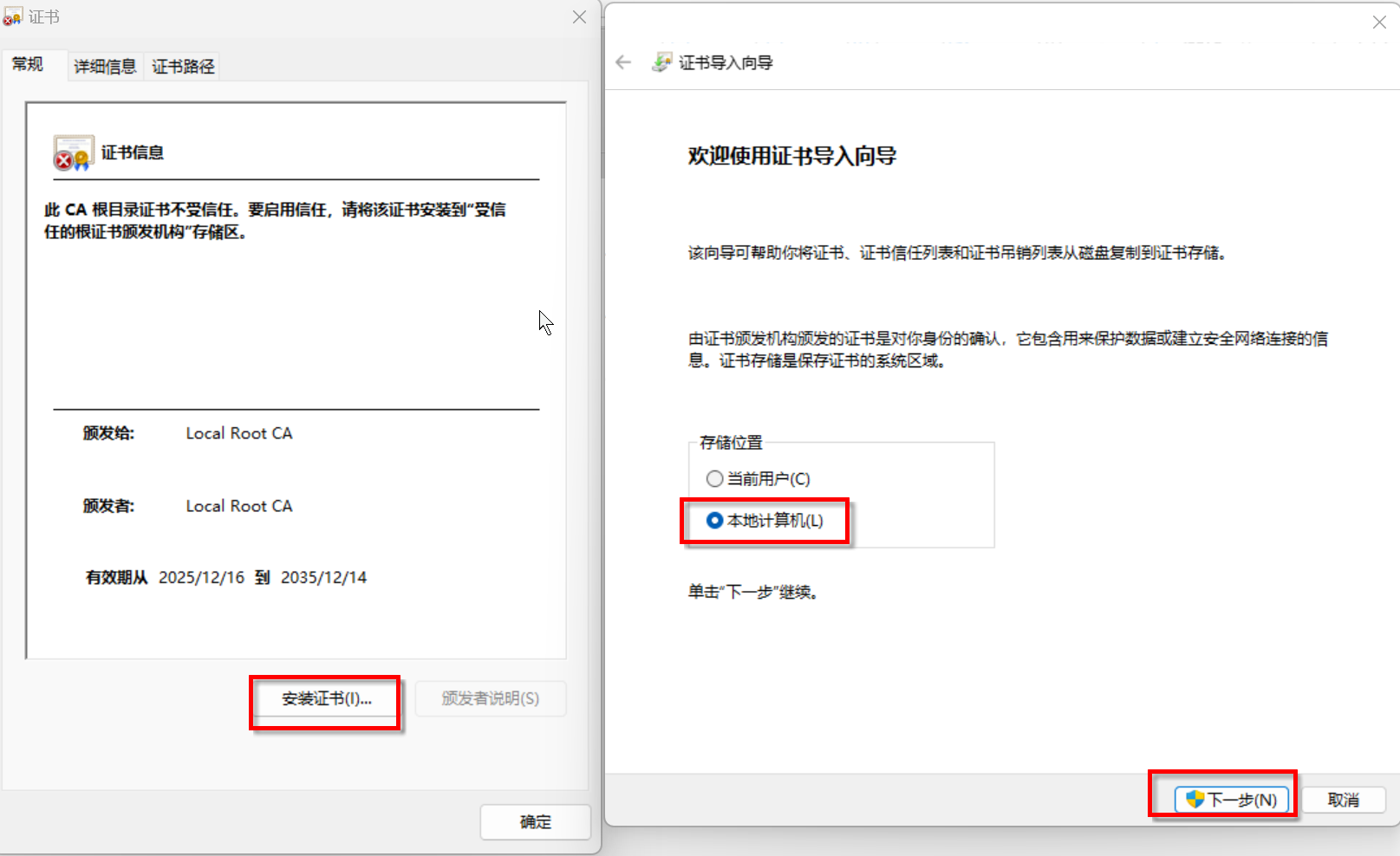Screen dimensions: 1400x856
Task: Click the shield icon on the 下一步 button
Action: (1195, 799)
